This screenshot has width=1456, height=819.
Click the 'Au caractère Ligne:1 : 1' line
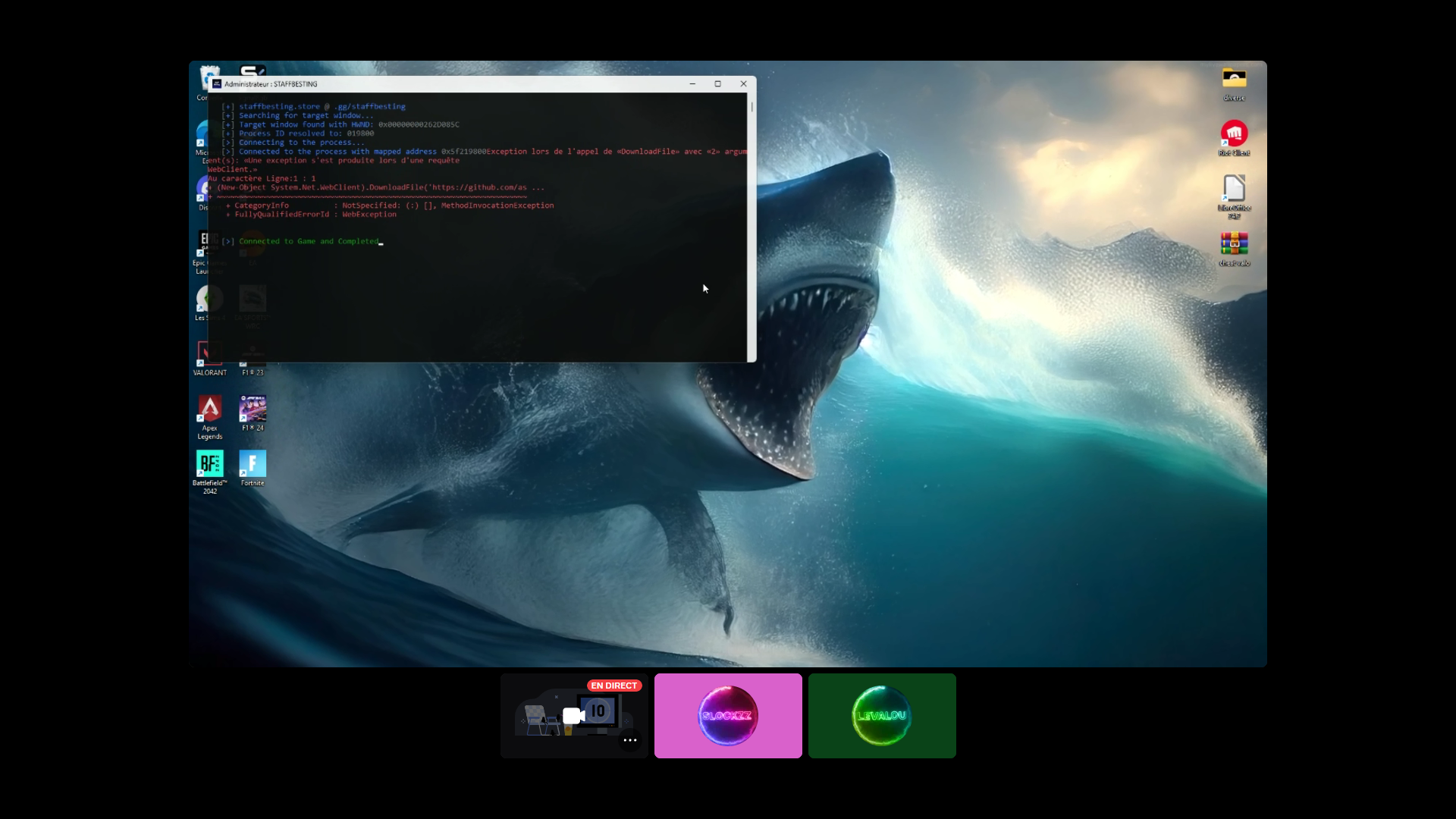[x=262, y=179]
